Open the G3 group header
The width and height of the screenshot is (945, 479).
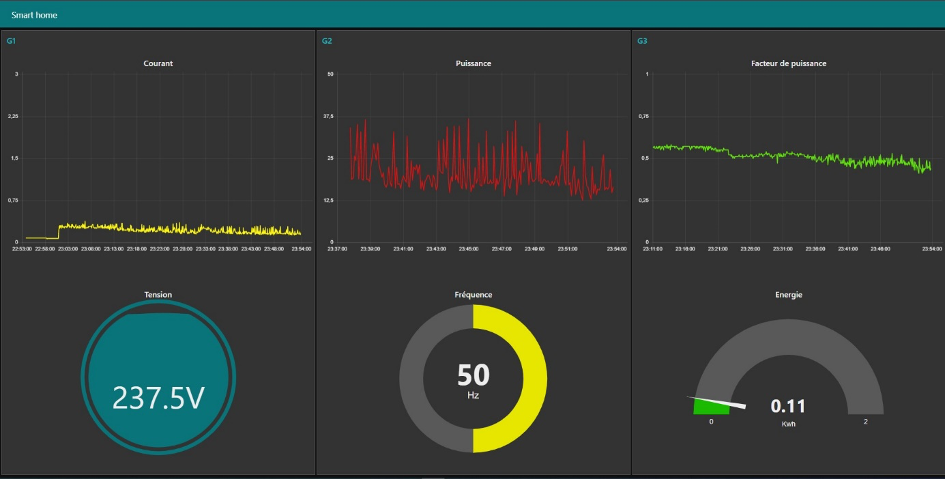point(642,41)
